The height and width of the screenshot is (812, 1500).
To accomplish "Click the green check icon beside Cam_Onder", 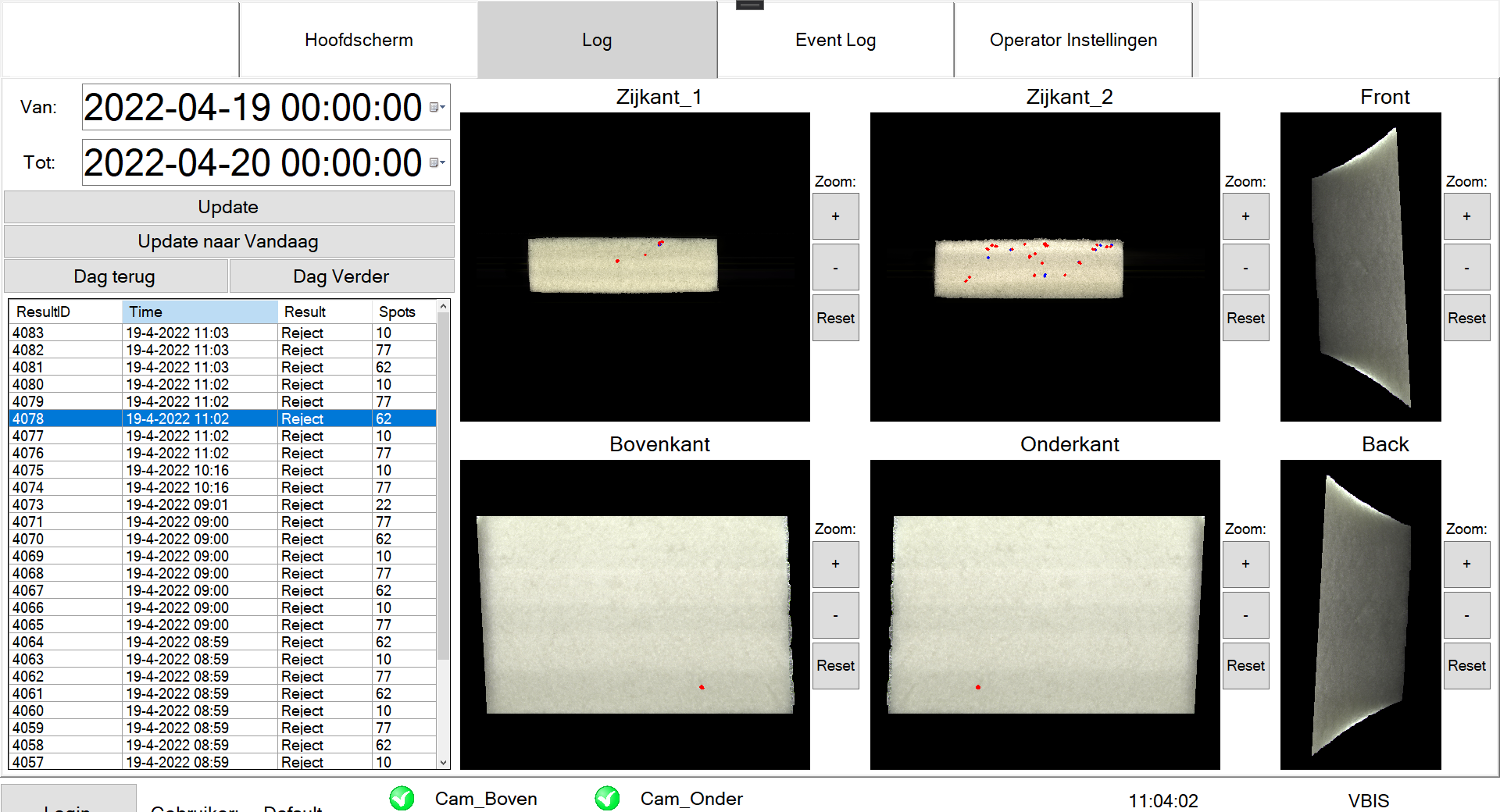I will pyautogui.click(x=607, y=798).
